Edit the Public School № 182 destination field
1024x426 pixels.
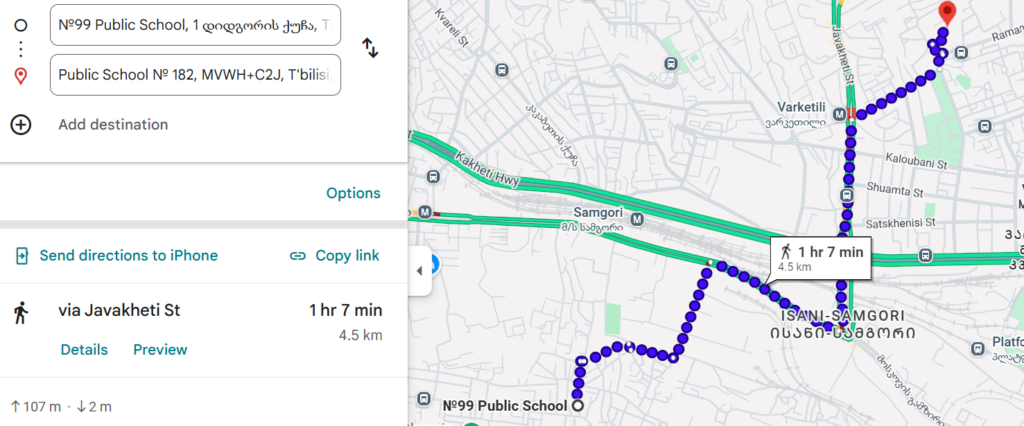pyautogui.click(x=195, y=74)
